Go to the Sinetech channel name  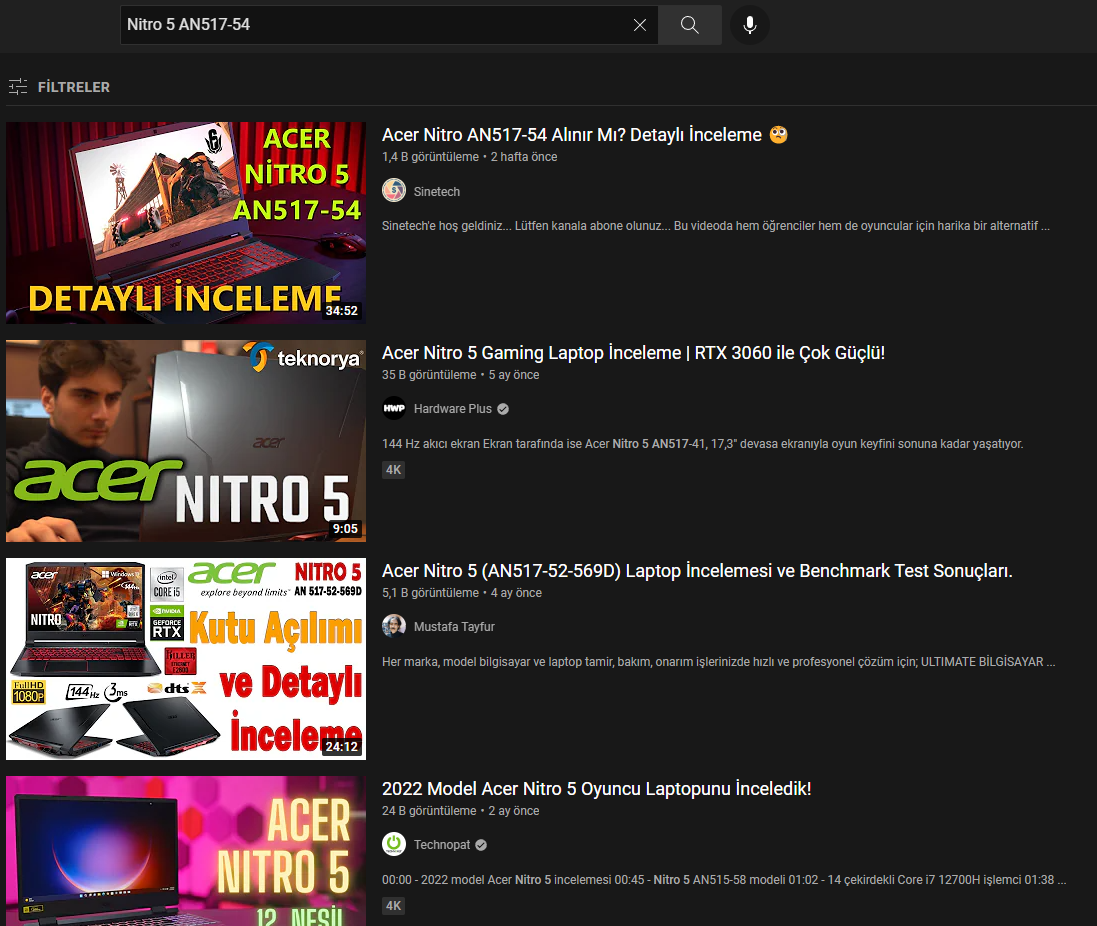click(437, 192)
